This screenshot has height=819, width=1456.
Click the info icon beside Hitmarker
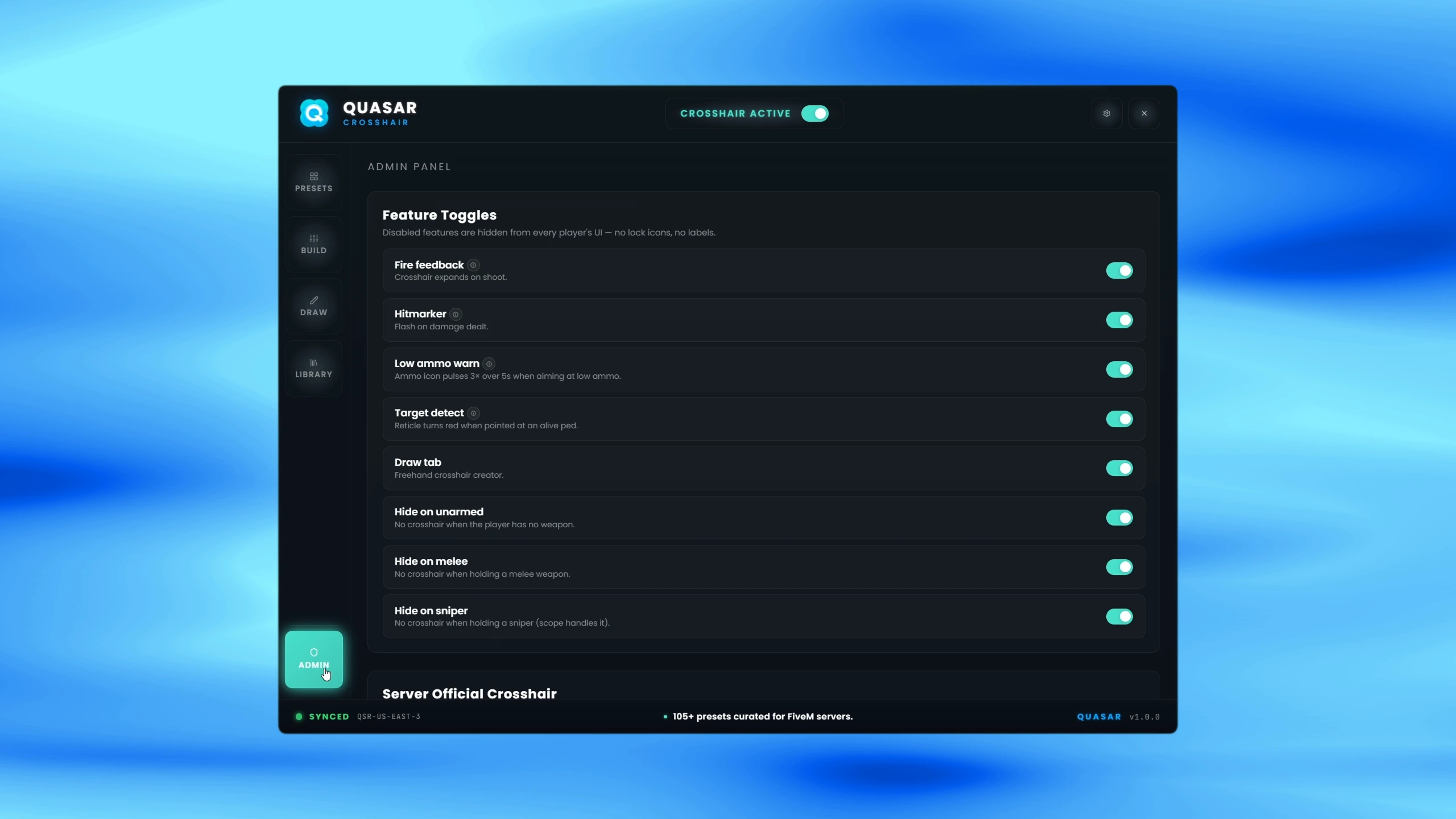coord(456,315)
